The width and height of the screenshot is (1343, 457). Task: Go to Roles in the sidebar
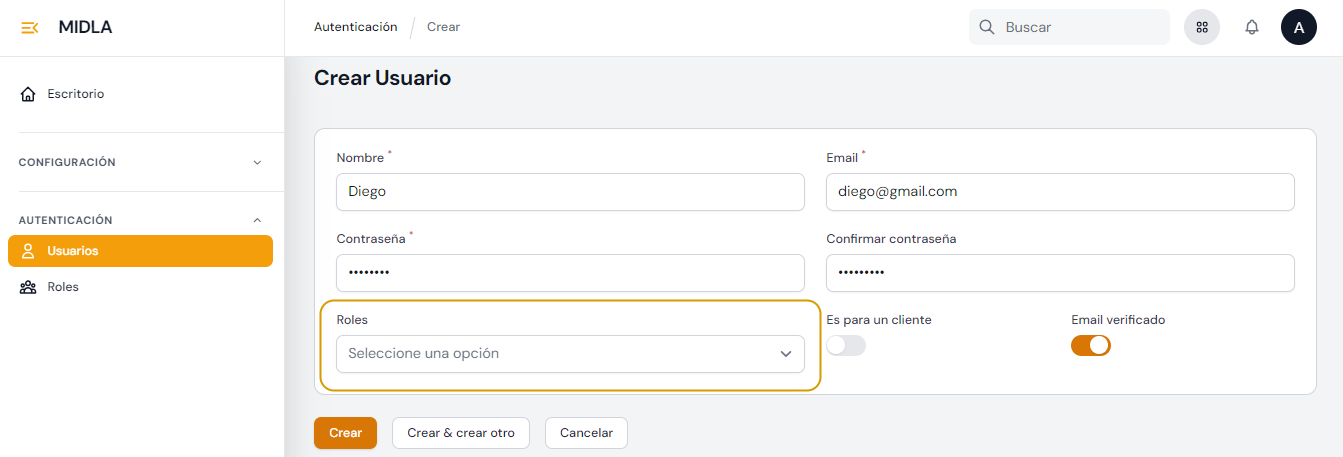coord(63,287)
